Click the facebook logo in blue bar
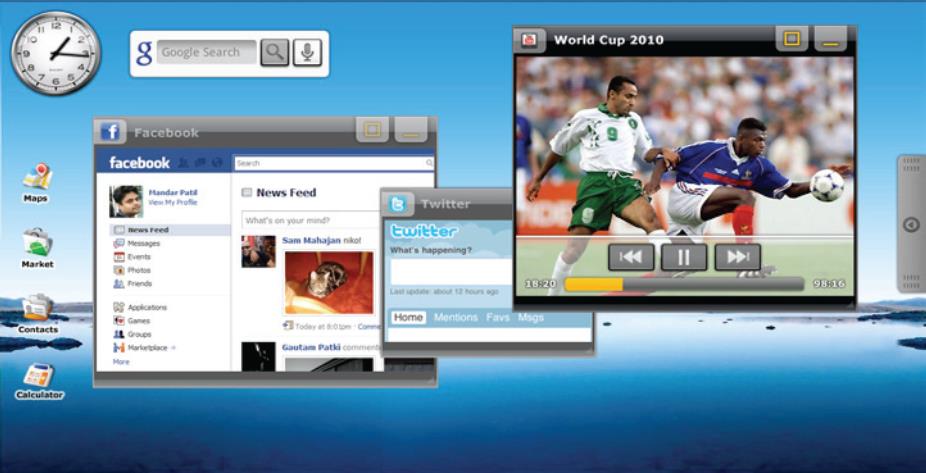This screenshot has width=926, height=473. coord(139,163)
